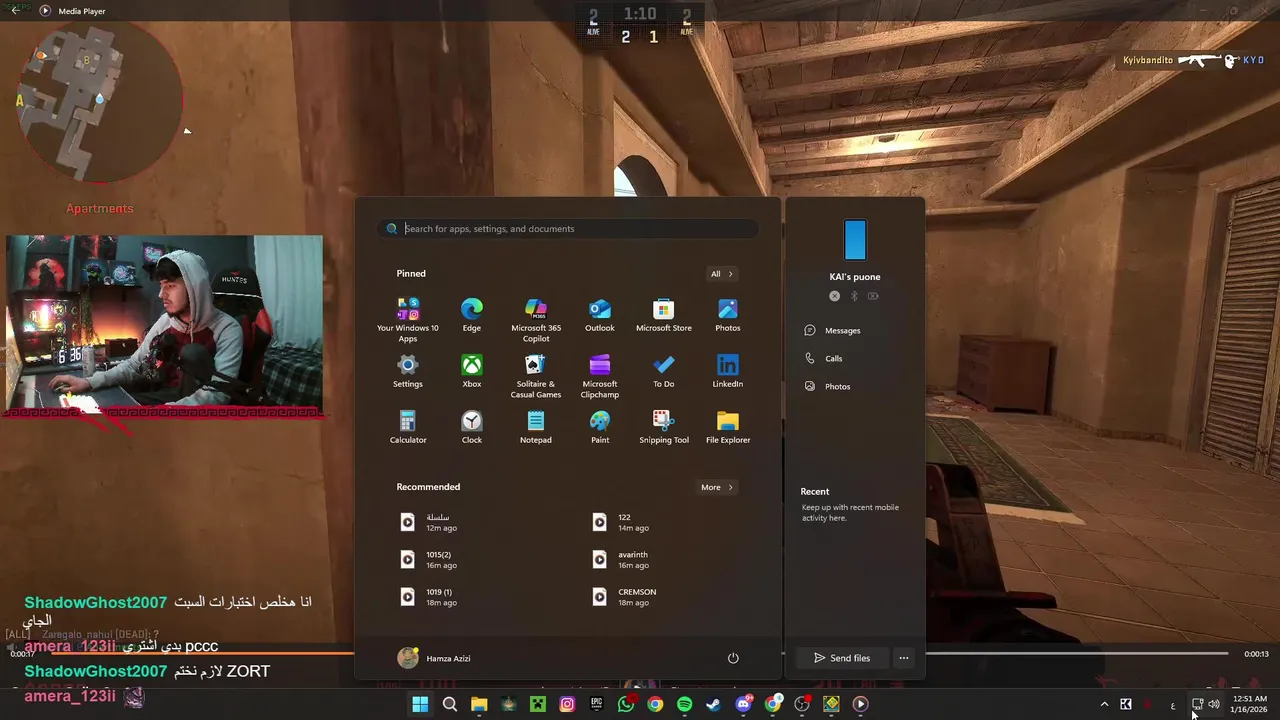Screen dimensions: 1280x720
Task: Open Instagram in the taskbar
Action: tap(567, 704)
